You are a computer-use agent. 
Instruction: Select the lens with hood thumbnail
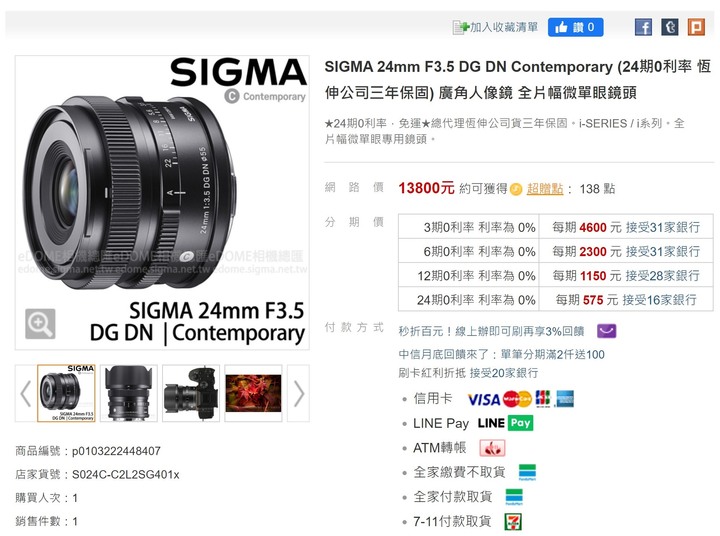pyautogui.click(x=129, y=394)
